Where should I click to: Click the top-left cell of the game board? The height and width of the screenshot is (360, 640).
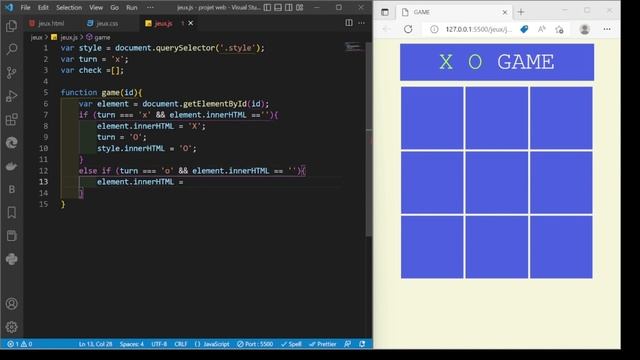[x=432, y=118]
